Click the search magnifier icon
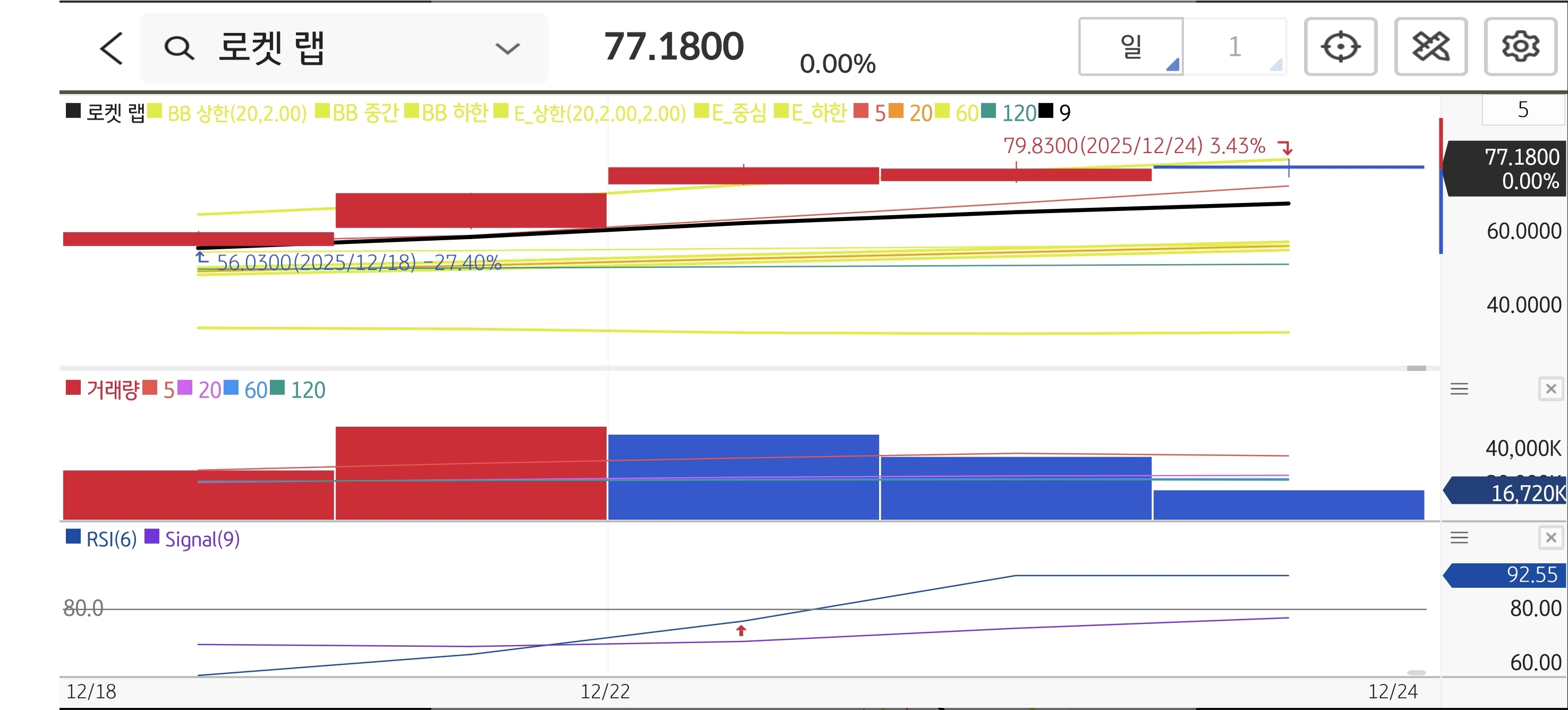 (x=179, y=48)
